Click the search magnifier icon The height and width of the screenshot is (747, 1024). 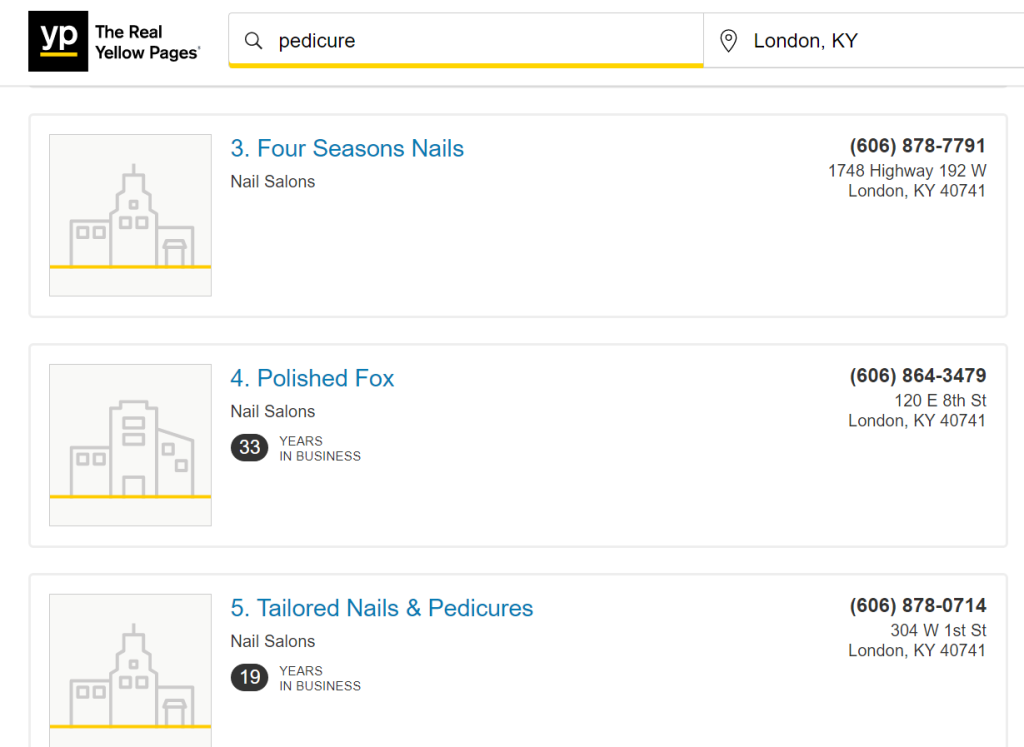pyautogui.click(x=254, y=41)
